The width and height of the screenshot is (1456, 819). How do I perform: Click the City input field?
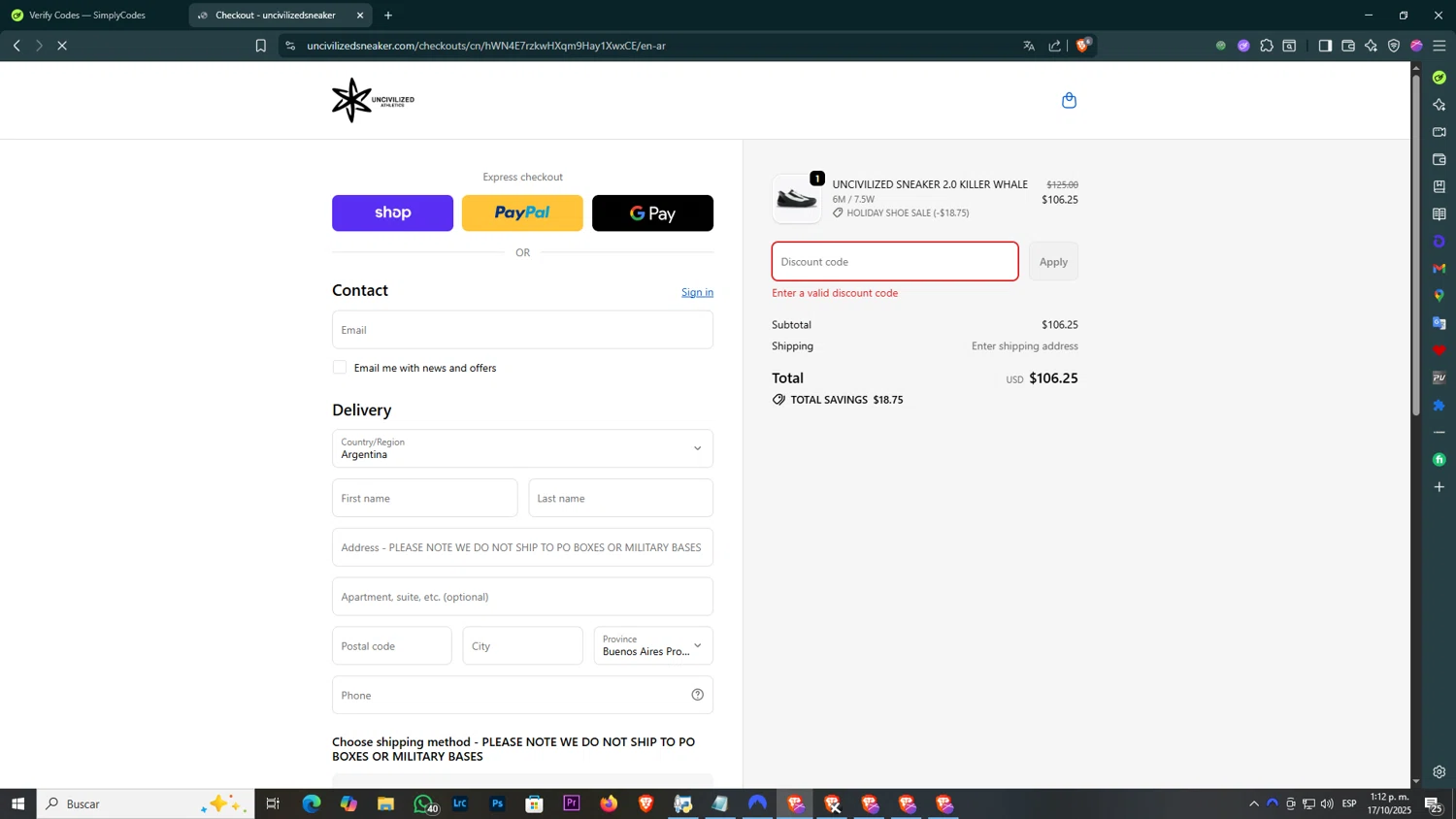click(x=522, y=645)
